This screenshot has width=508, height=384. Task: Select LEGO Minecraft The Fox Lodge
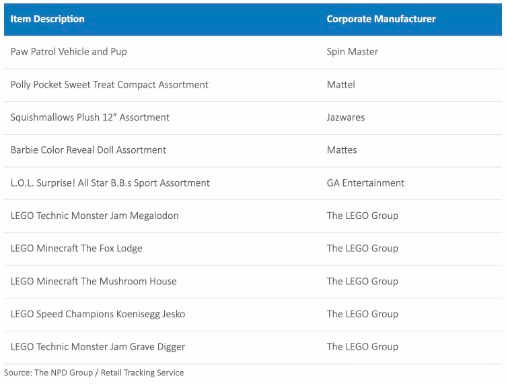coord(76,248)
